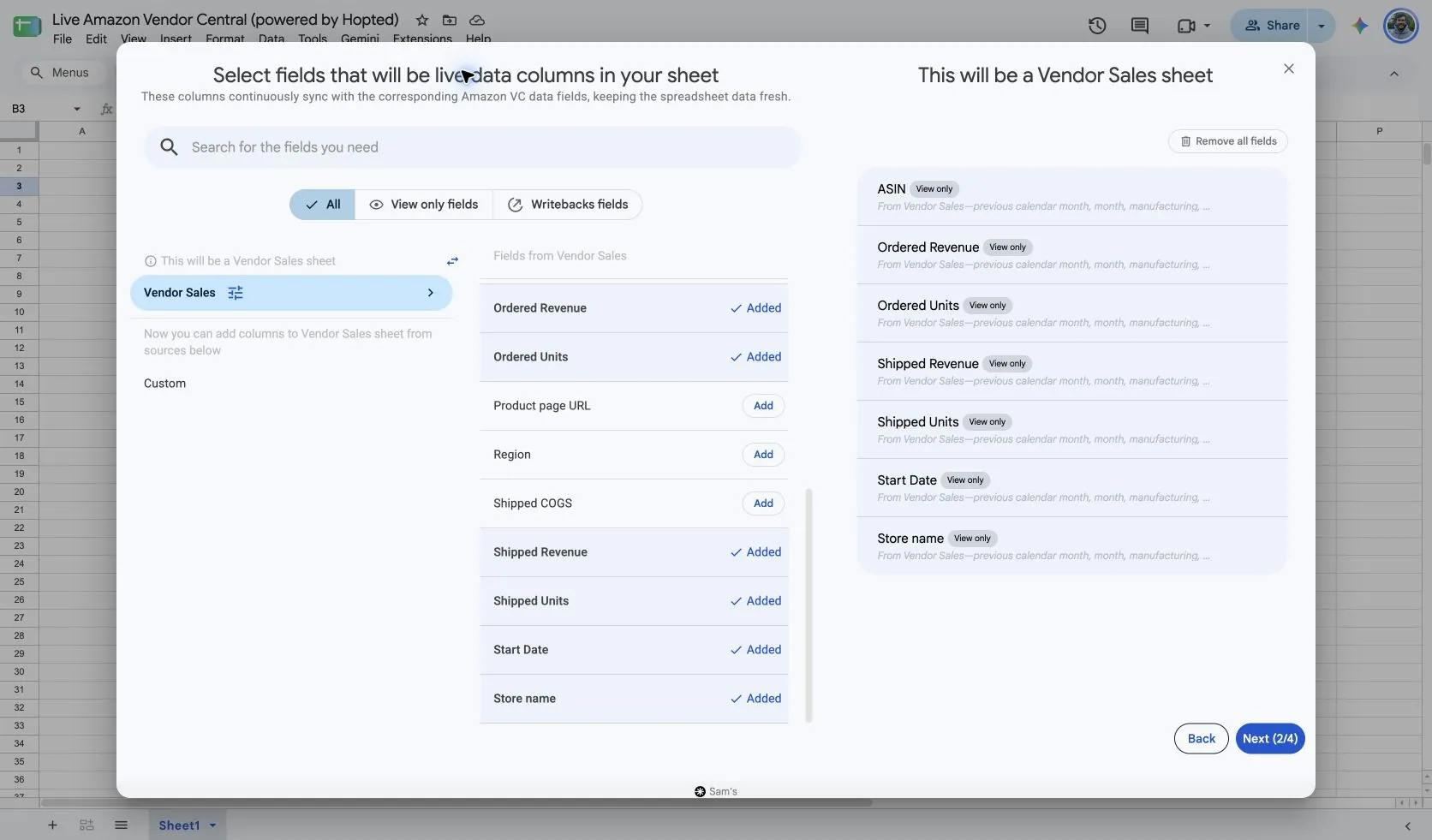
Task: Filter to Writebacks fields
Action: [568, 205]
